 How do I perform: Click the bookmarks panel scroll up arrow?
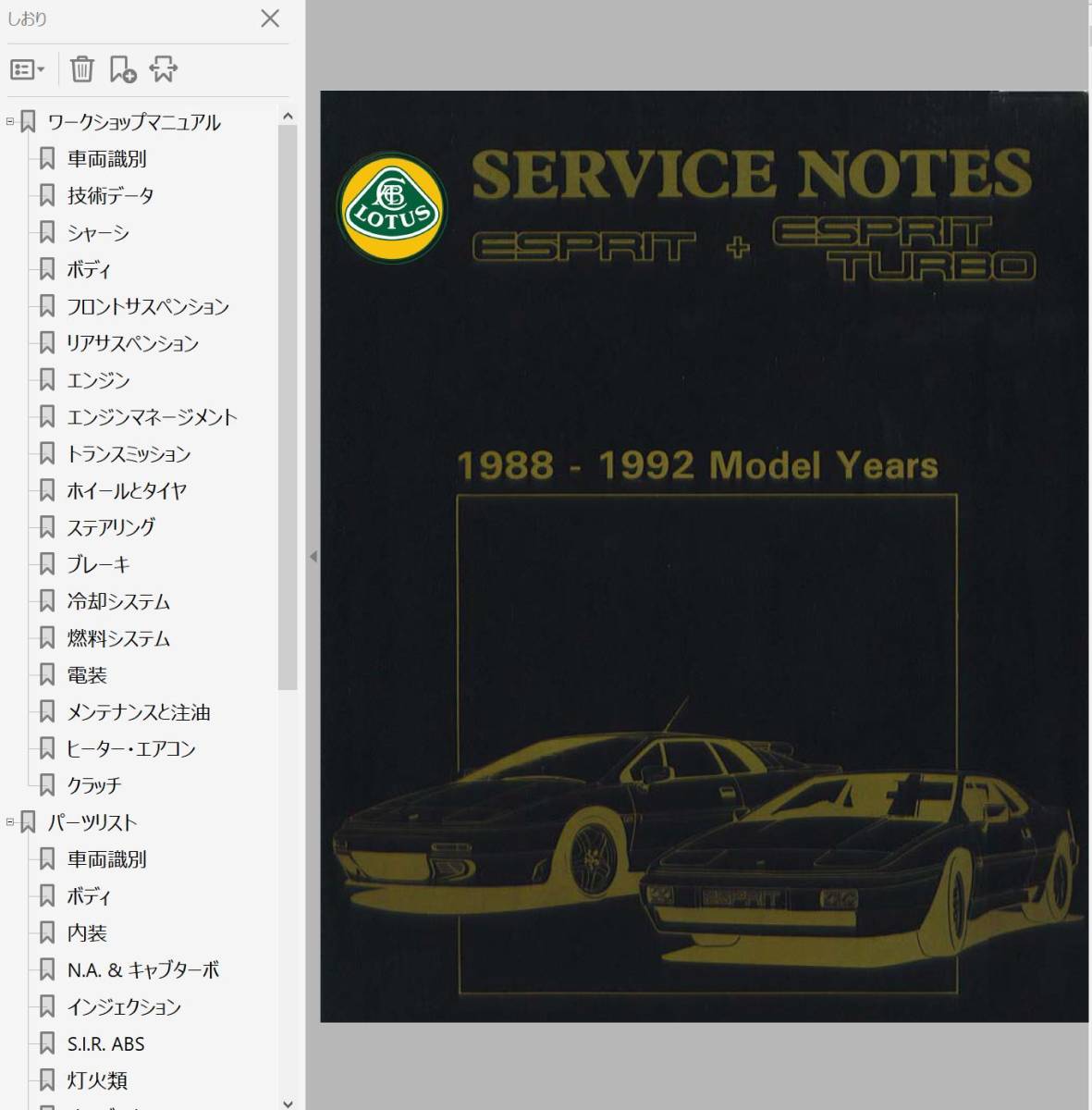click(x=288, y=117)
